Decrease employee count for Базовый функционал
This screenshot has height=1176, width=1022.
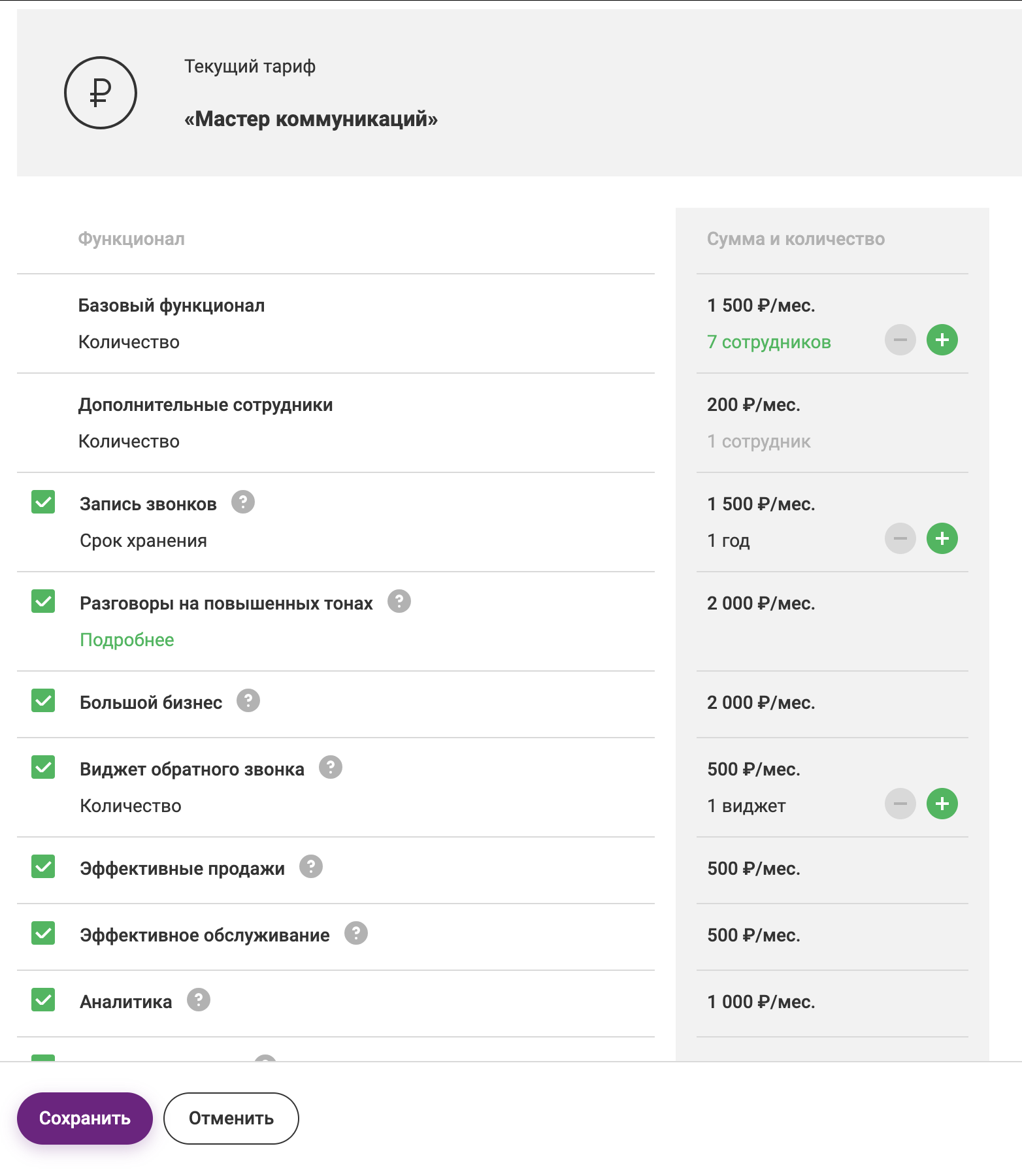click(900, 340)
